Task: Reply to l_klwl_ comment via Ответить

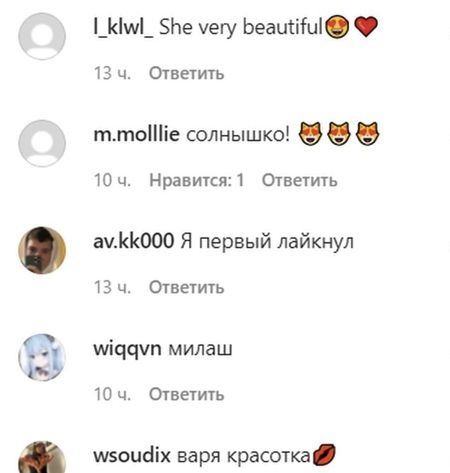Action: click(186, 73)
